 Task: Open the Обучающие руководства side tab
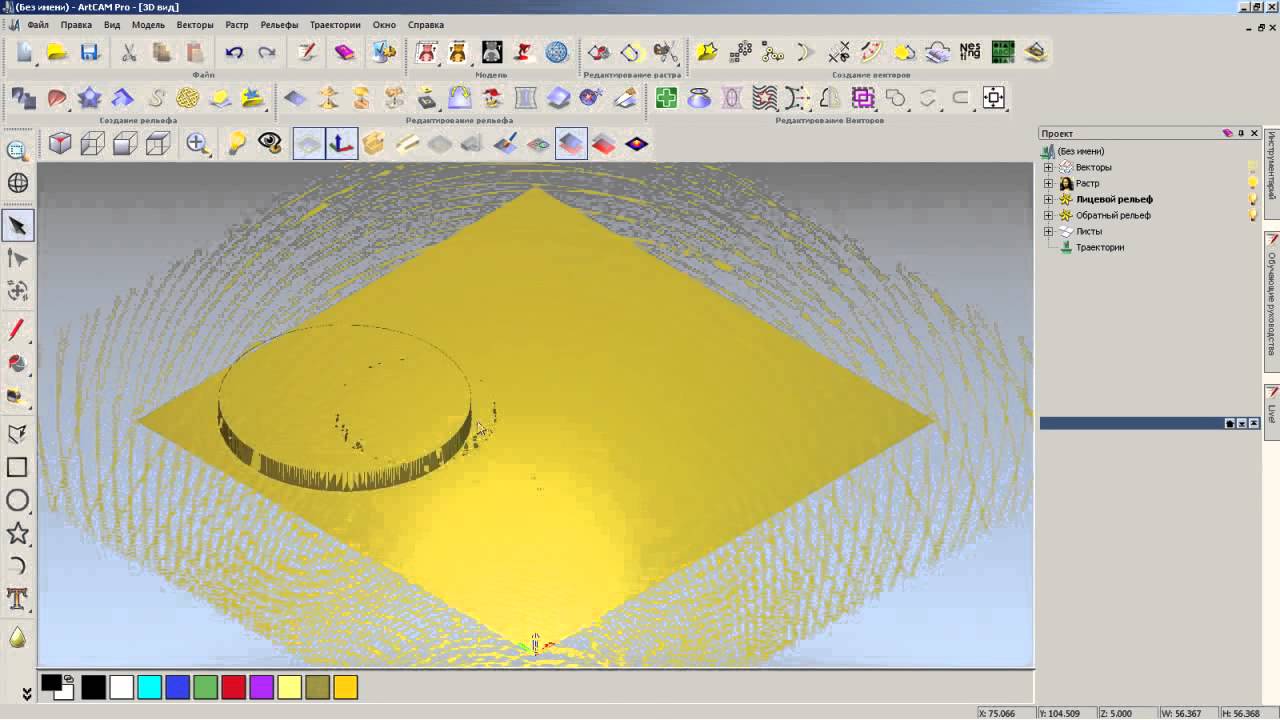click(1272, 302)
